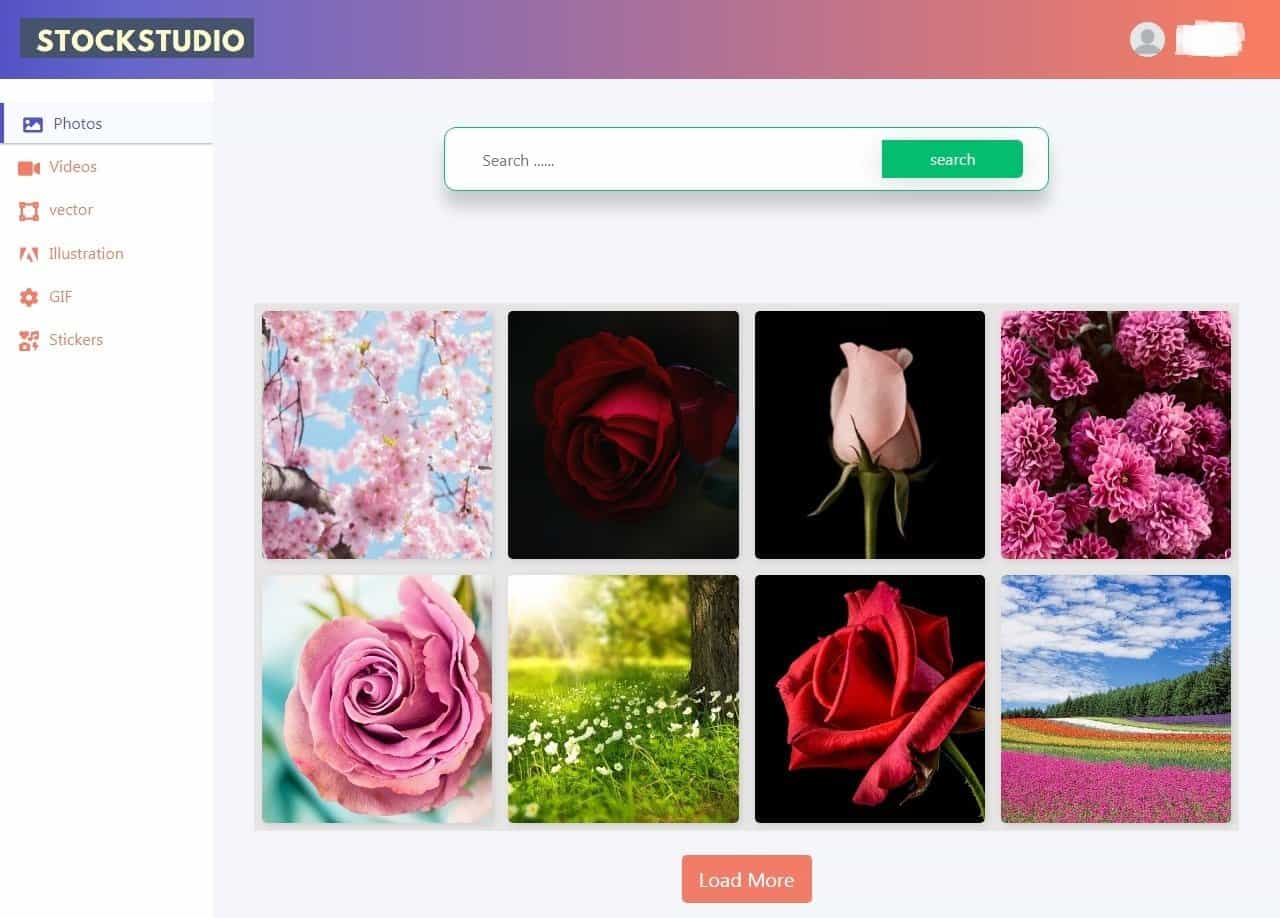
Task: Open the user profile avatar icon
Action: click(x=1147, y=39)
